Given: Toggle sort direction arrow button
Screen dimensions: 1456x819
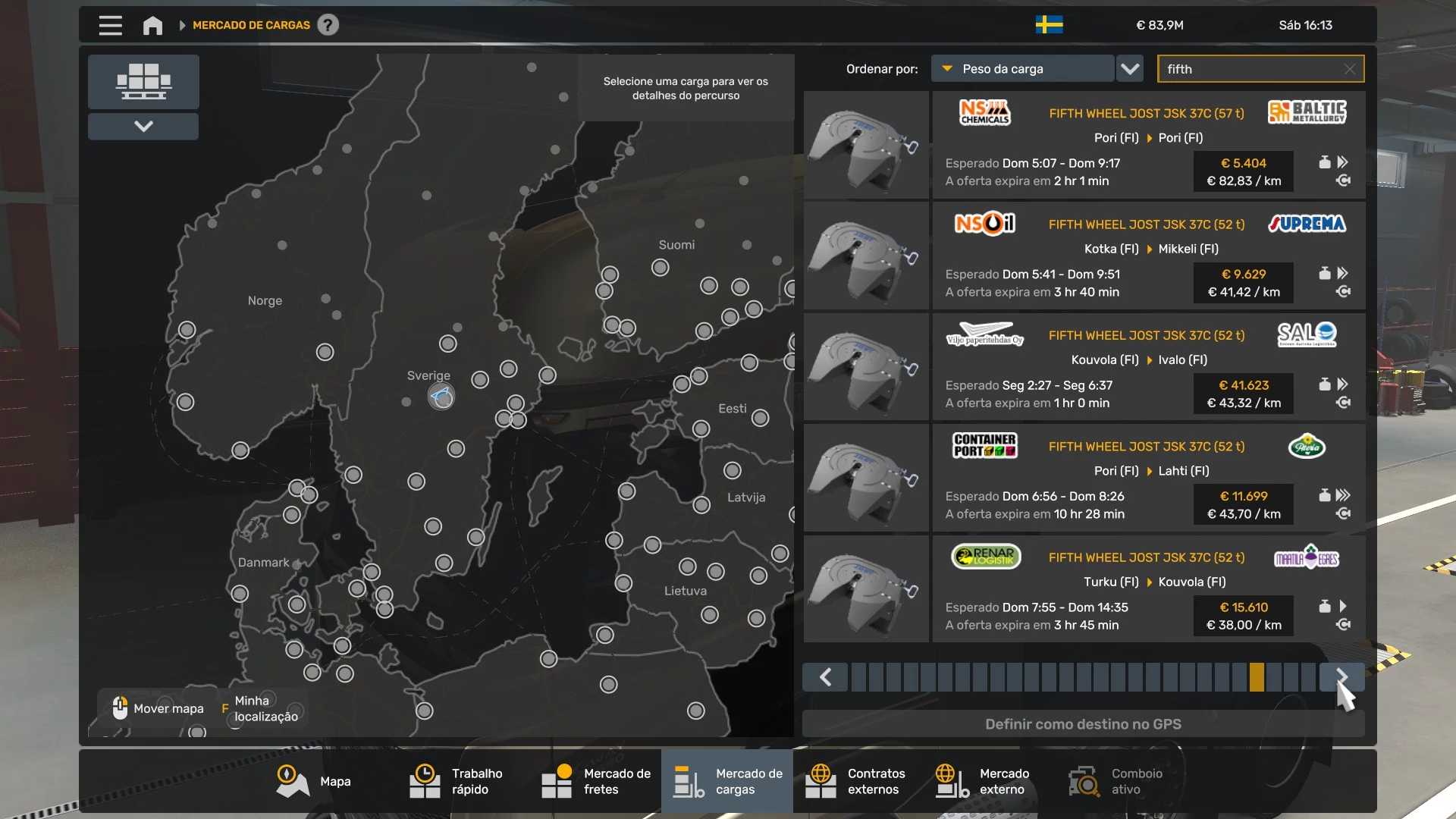Looking at the screenshot, I should coord(1130,69).
